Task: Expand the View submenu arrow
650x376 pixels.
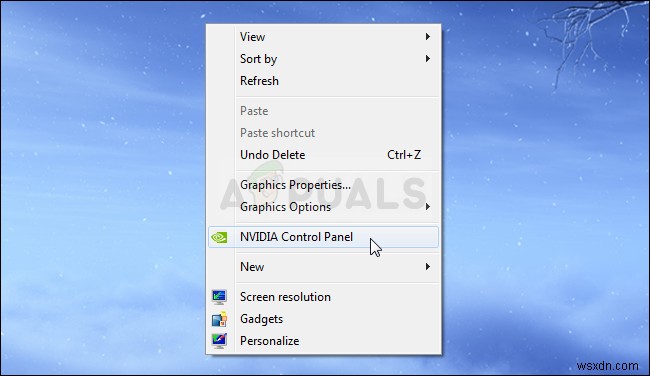Action: [428, 36]
